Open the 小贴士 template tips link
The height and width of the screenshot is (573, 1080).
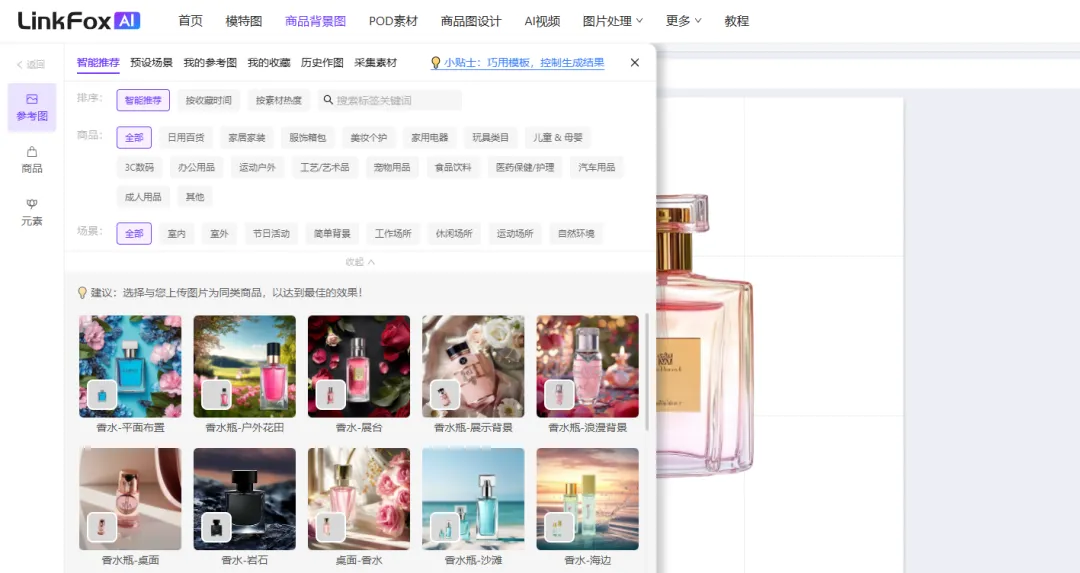(x=524, y=63)
